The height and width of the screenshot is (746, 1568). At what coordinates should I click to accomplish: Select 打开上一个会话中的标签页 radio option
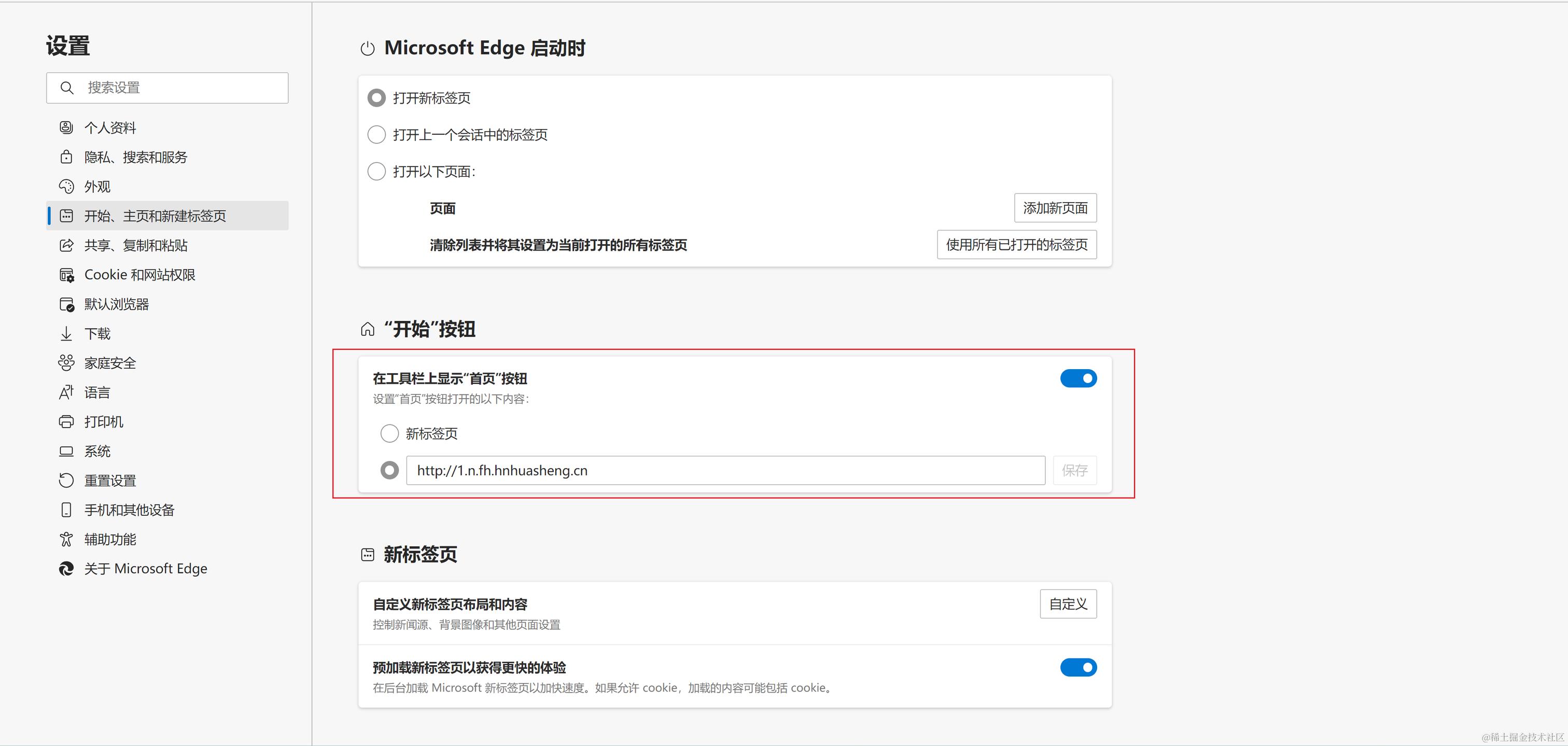pyautogui.click(x=377, y=134)
